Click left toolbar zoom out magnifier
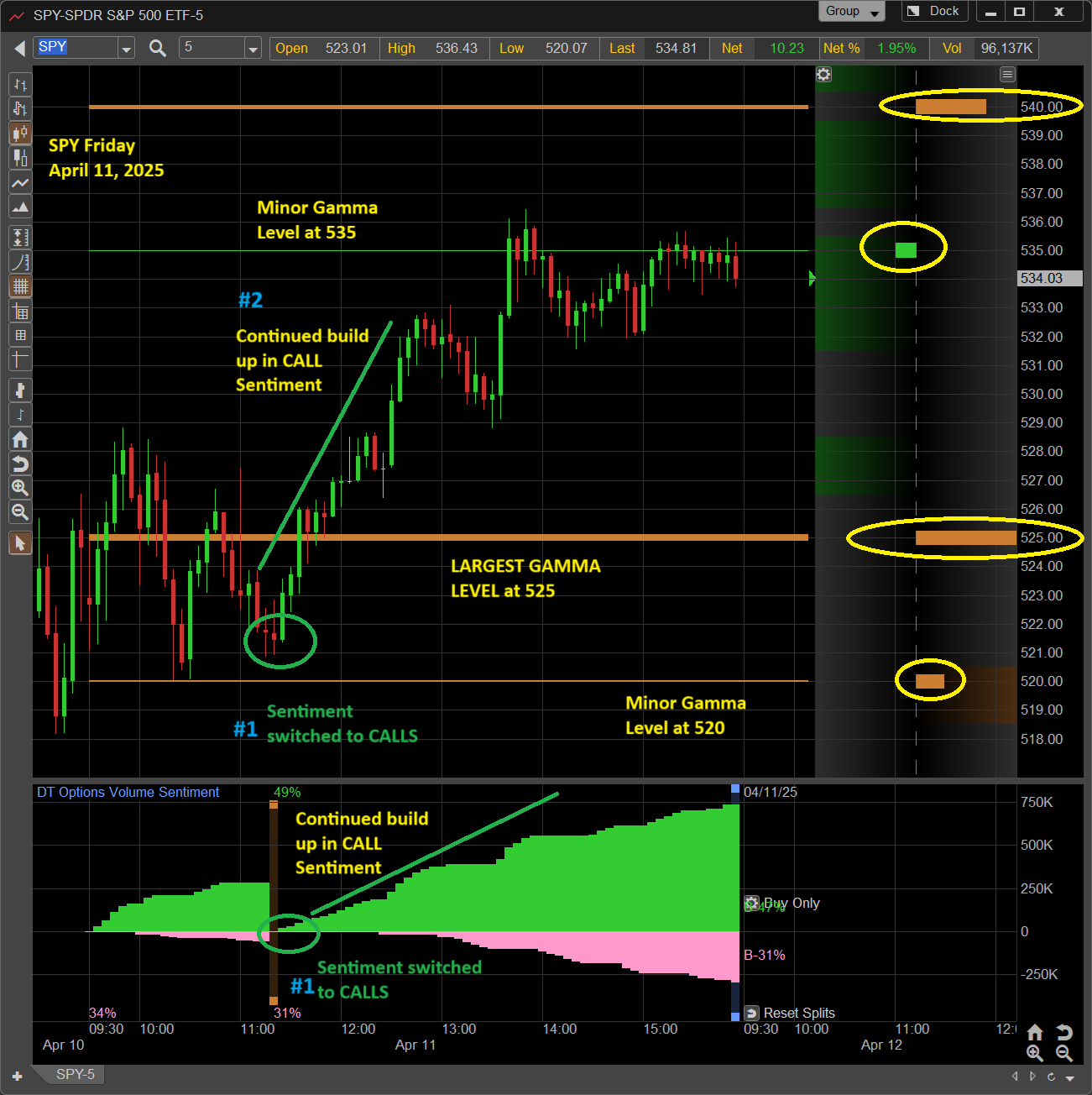 (20, 511)
